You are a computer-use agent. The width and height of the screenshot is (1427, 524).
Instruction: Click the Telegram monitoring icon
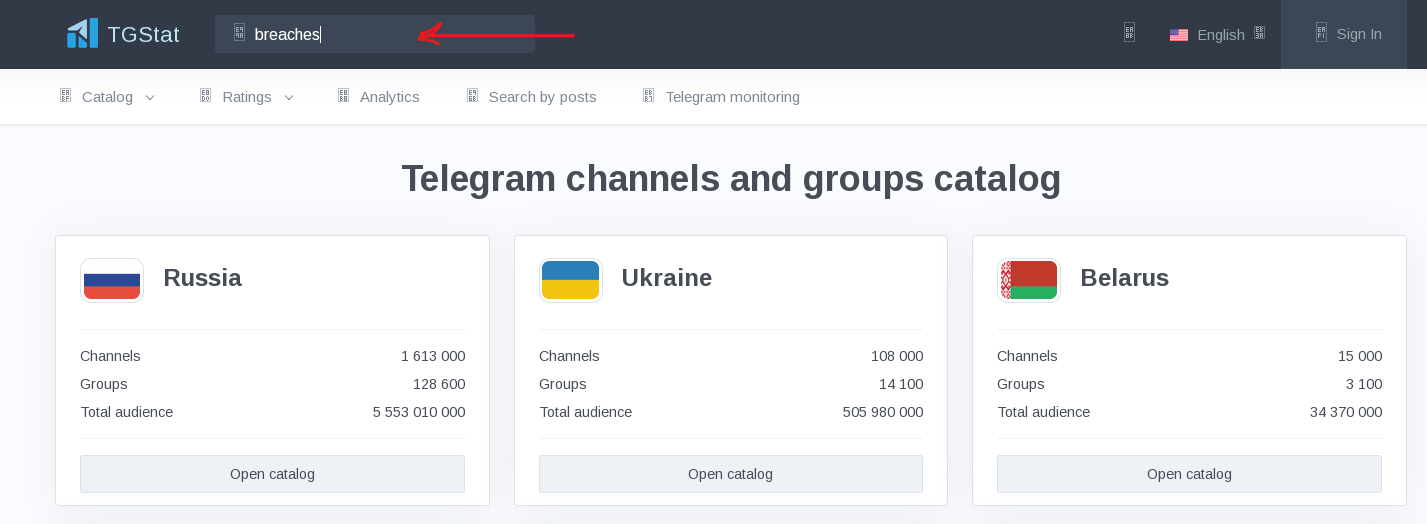tap(648, 96)
